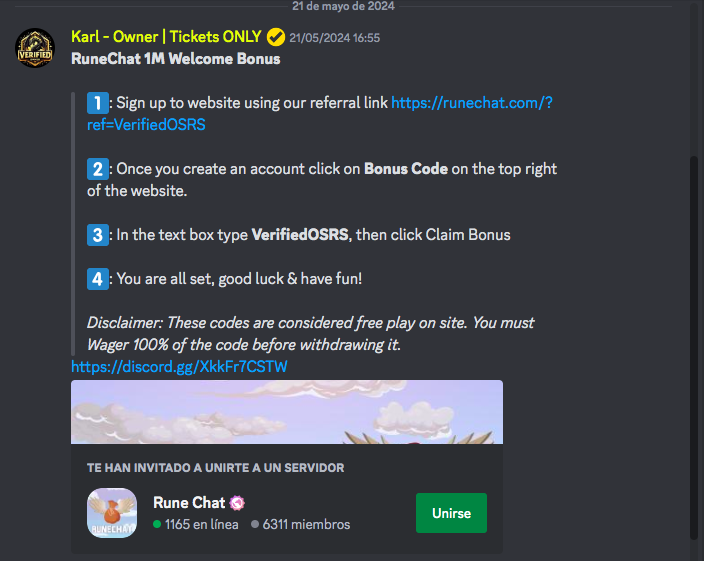Viewport: 704px width, 561px height.
Task: Click the 6311 miembros member count
Action: pos(306,524)
